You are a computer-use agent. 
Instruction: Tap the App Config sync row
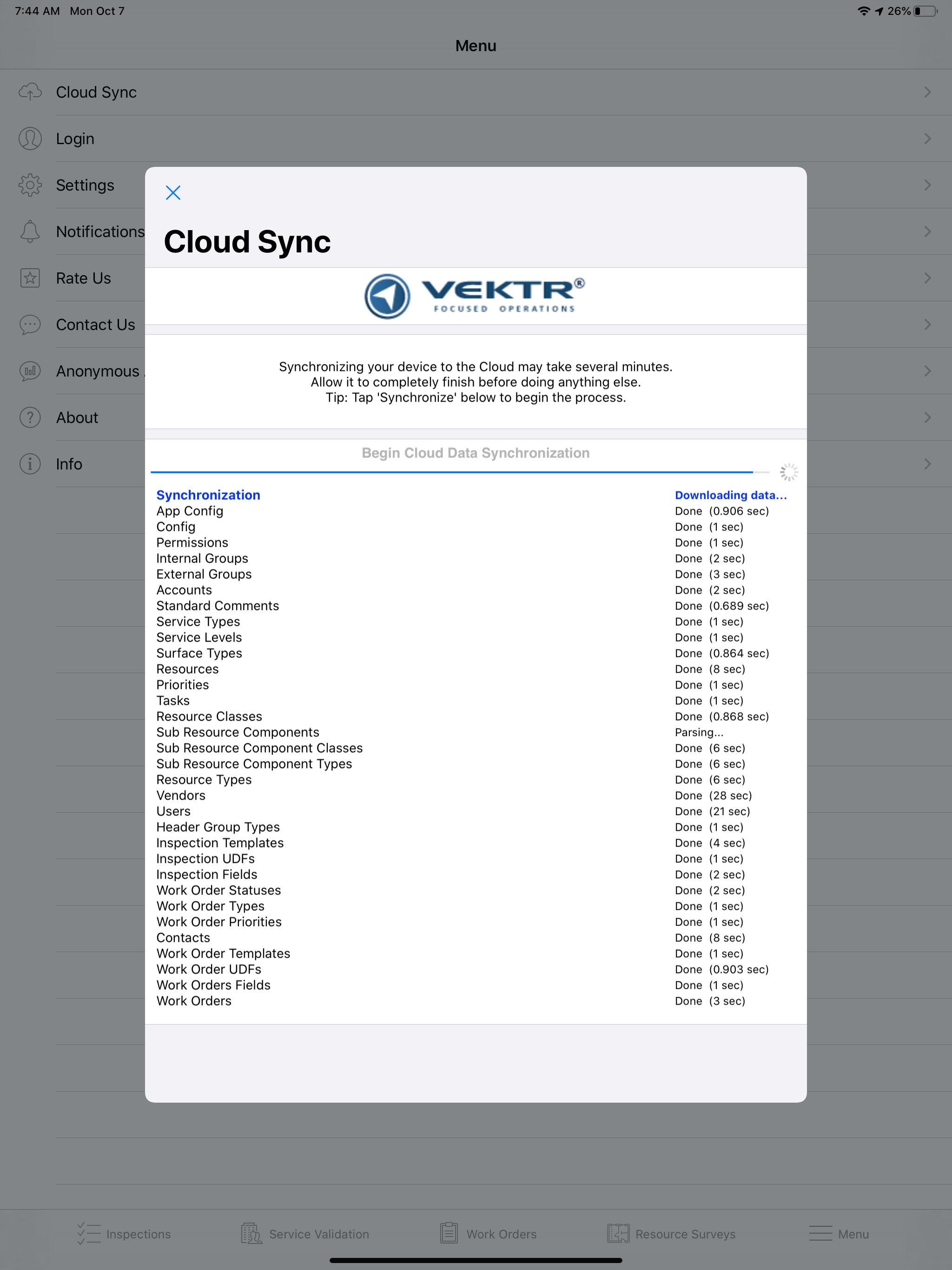[x=476, y=511]
